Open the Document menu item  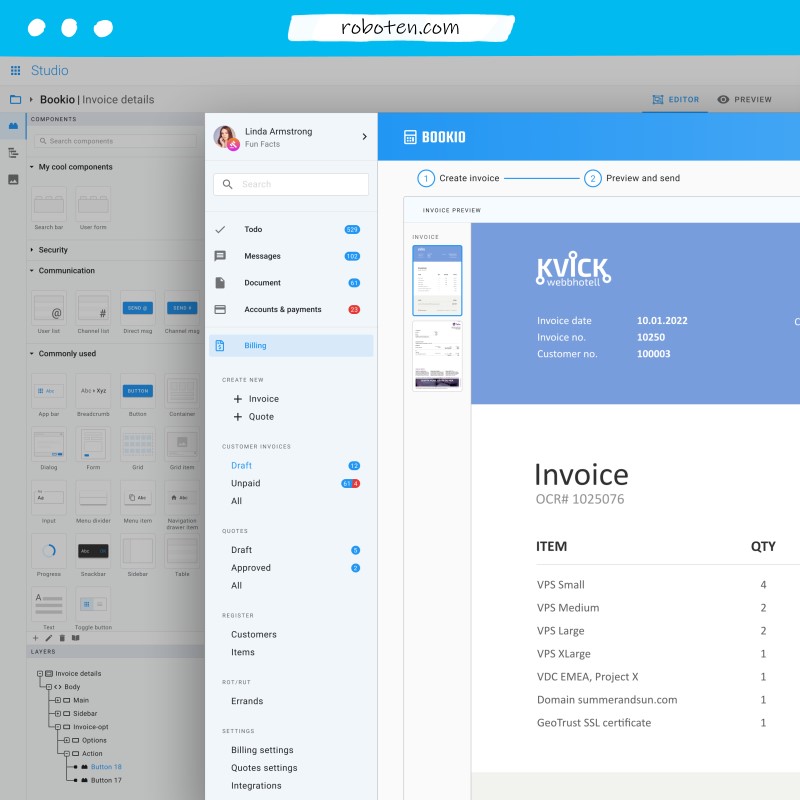point(291,283)
